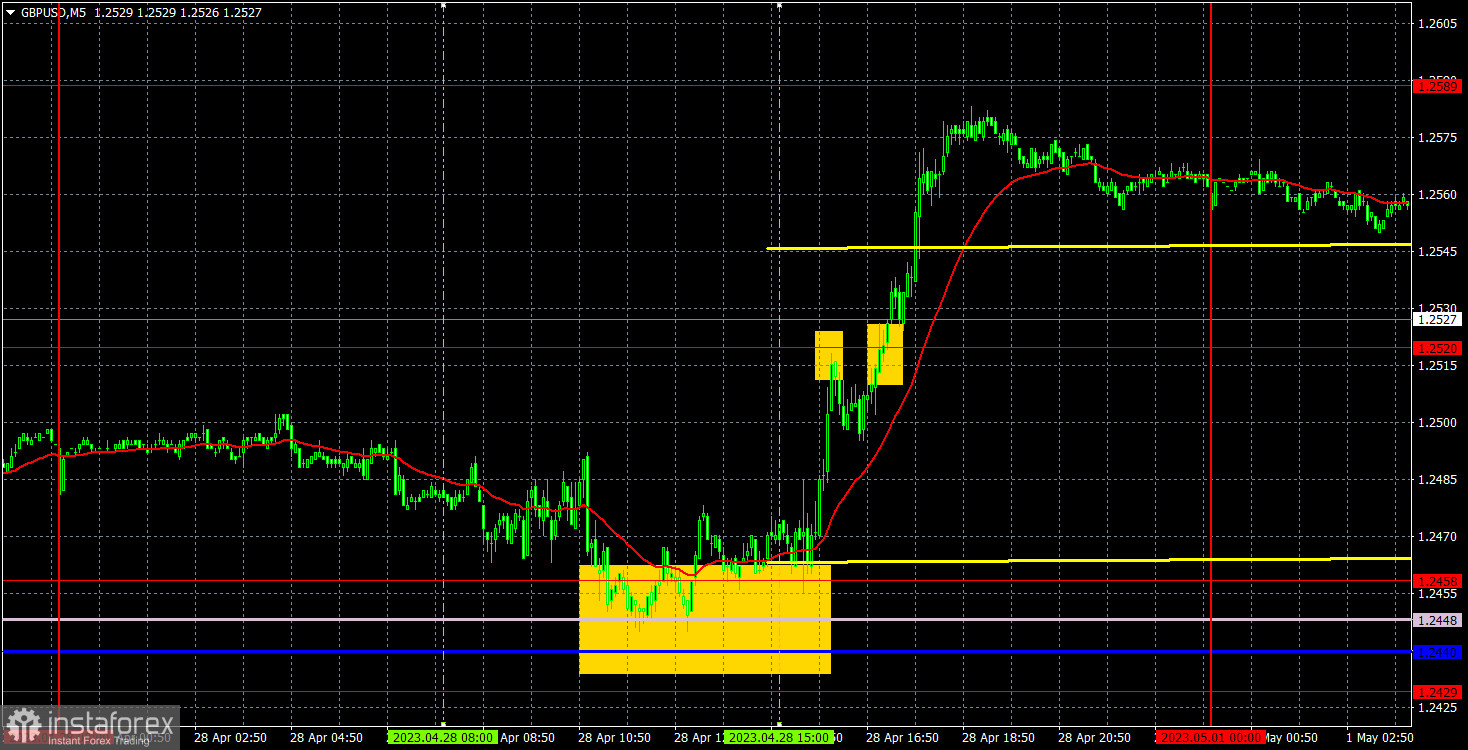
Task: Click the 28 Apr 16:50 time label
Action: 902,737
